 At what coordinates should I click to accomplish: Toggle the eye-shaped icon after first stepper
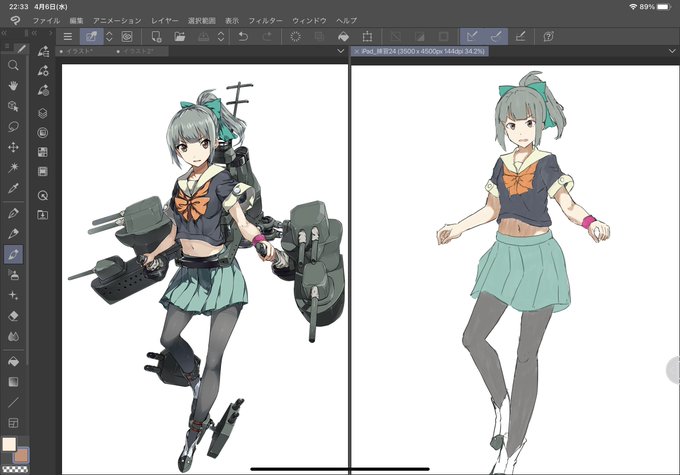pos(127,37)
